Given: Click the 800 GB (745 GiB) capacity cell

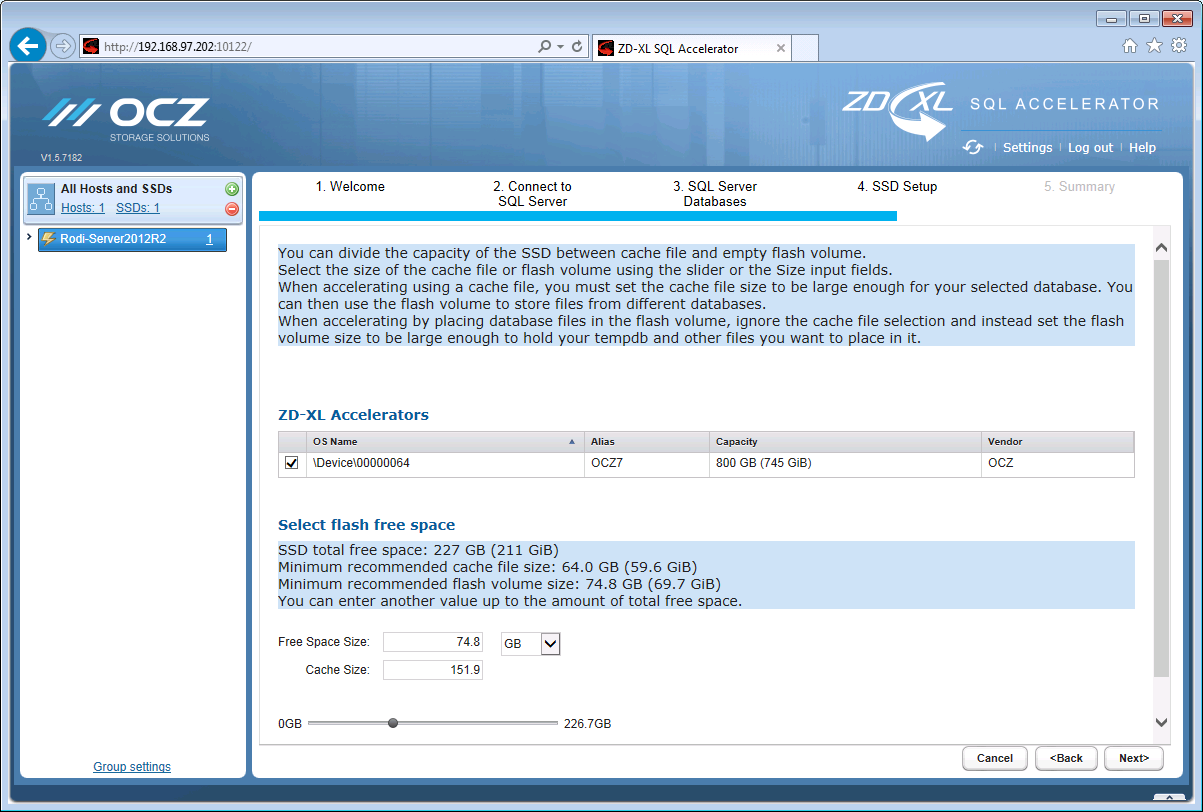Looking at the screenshot, I should click(845, 464).
